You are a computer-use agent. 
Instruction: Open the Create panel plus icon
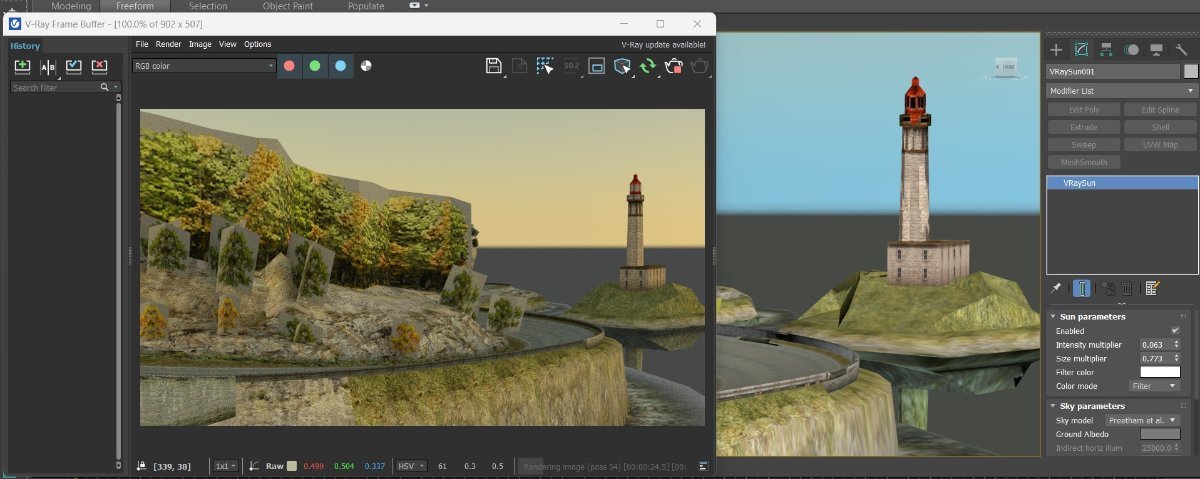tap(1055, 49)
